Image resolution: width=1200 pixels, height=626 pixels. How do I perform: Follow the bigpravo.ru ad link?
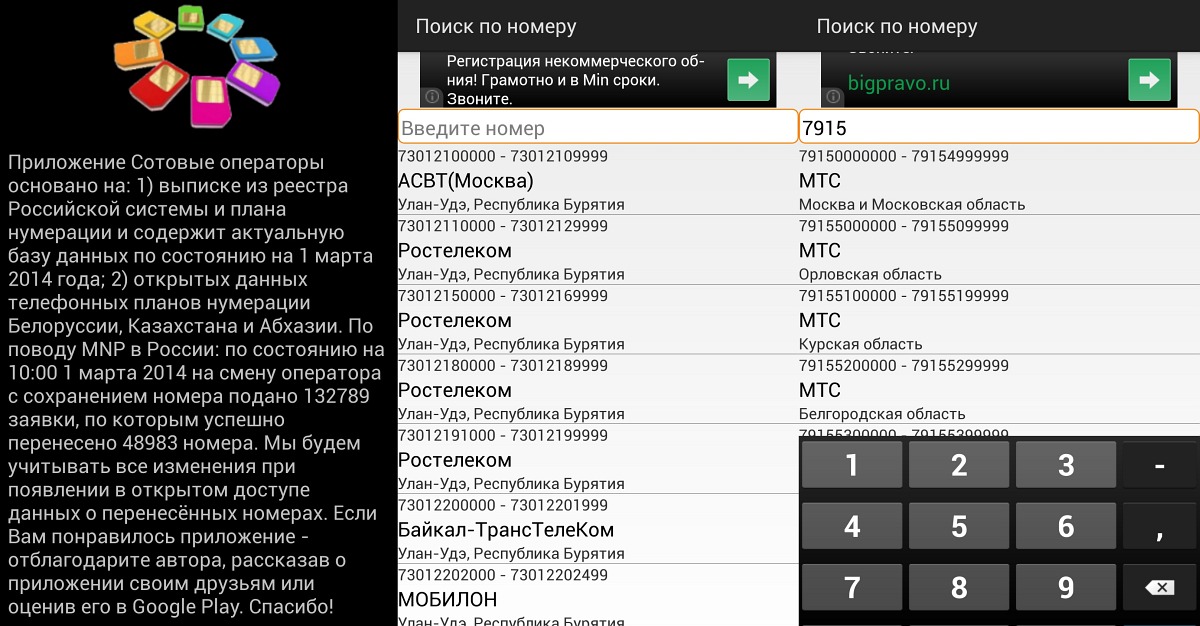click(x=899, y=83)
